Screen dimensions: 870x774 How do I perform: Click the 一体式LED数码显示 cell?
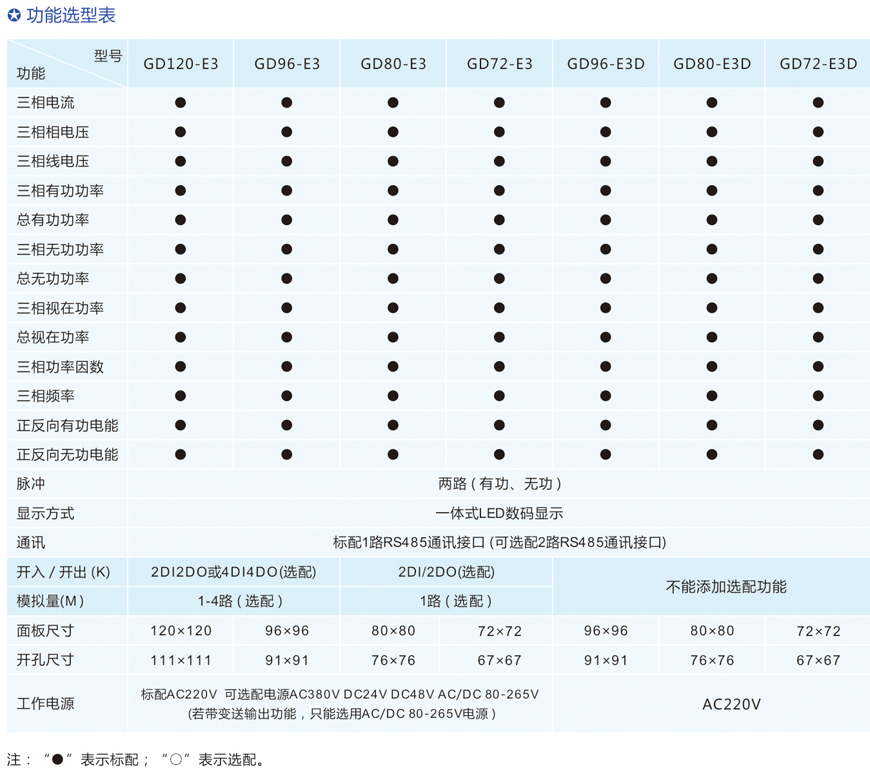pos(499,513)
